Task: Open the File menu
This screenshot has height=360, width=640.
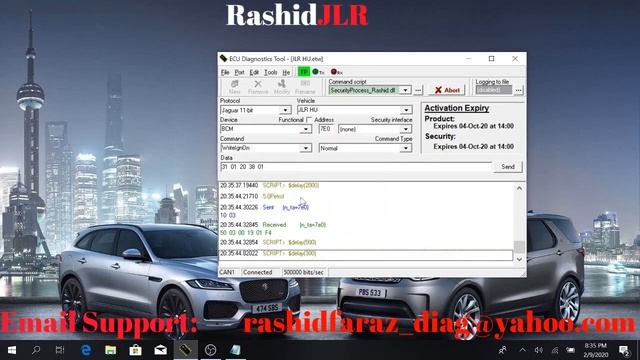Action: (x=225, y=72)
